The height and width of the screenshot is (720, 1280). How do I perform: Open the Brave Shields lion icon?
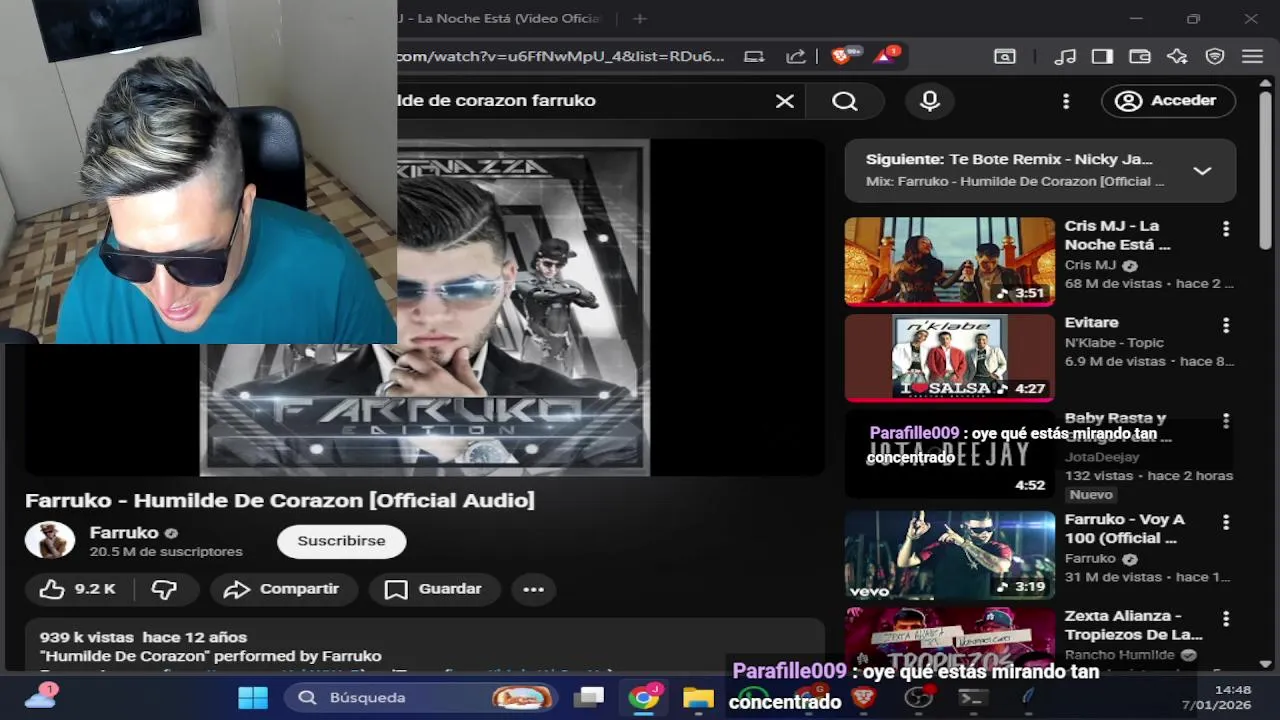pos(843,57)
